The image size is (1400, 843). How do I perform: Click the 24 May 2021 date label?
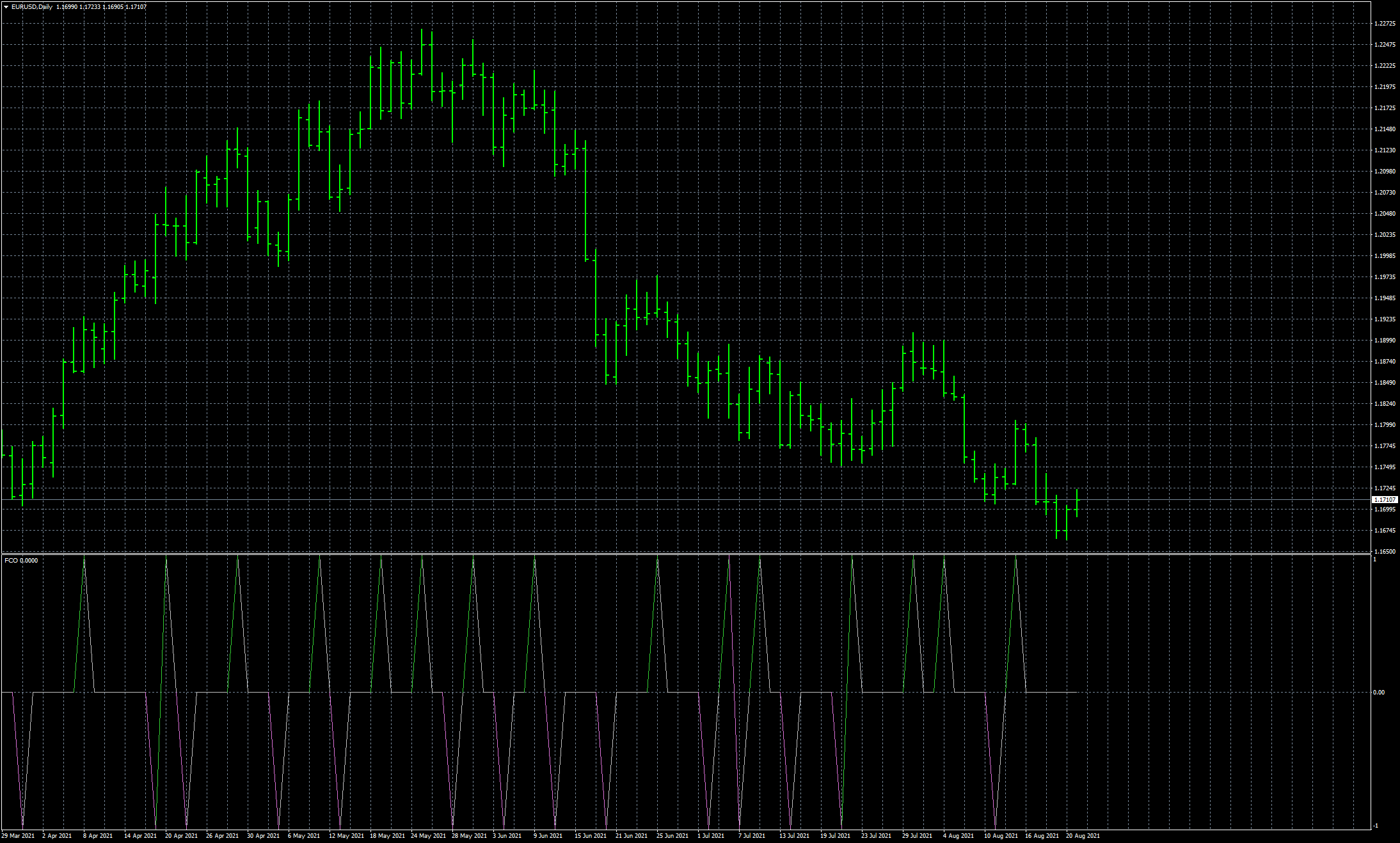coord(428,836)
